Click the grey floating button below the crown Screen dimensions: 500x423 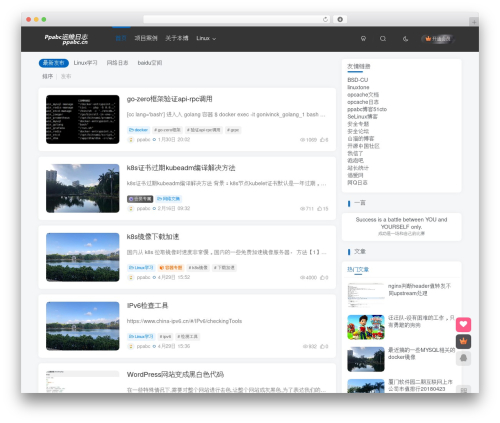coord(463,358)
